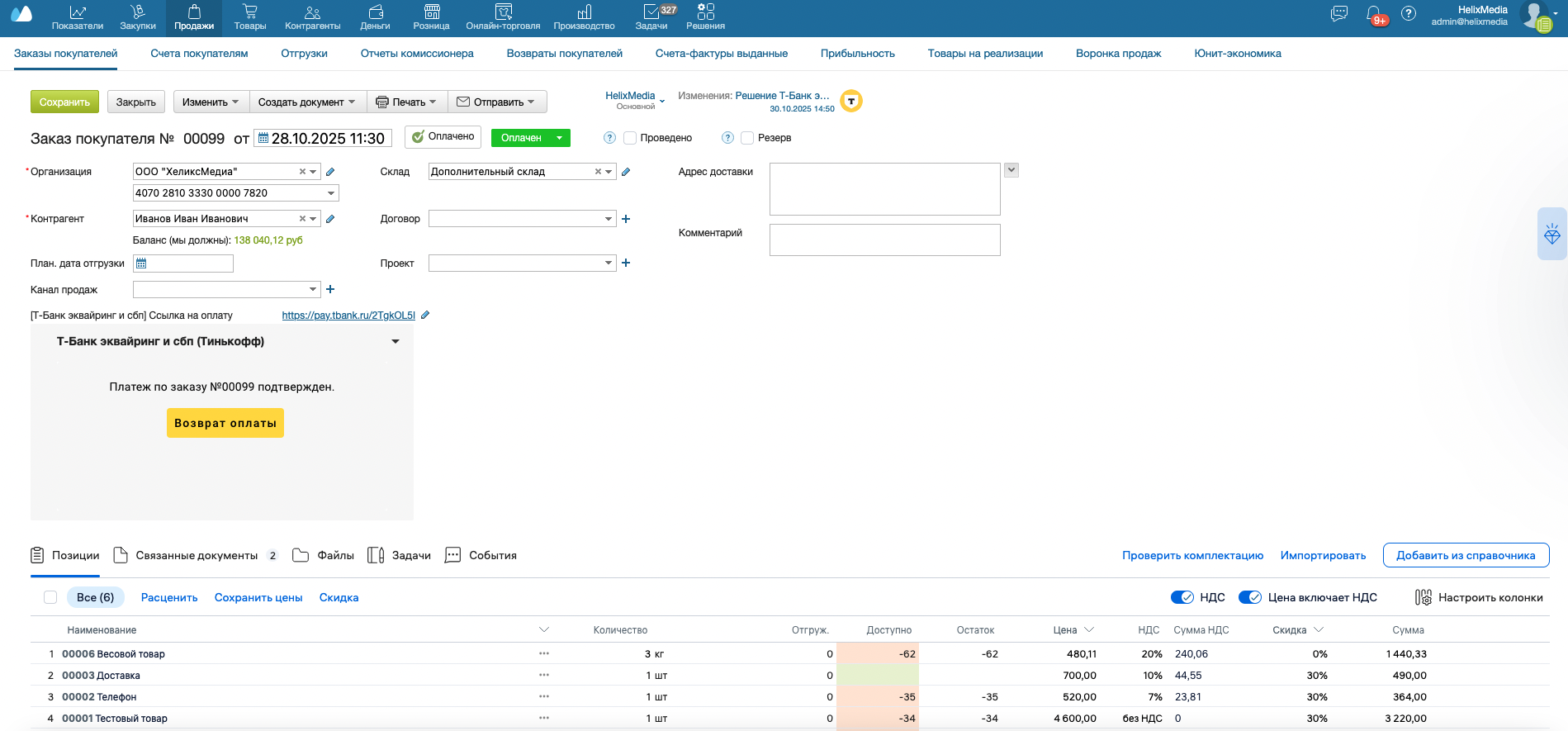Click the Возврат оплаты button
The height and width of the screenshot is (731, 1568).
pyautogui.click(x=225, y=423)
